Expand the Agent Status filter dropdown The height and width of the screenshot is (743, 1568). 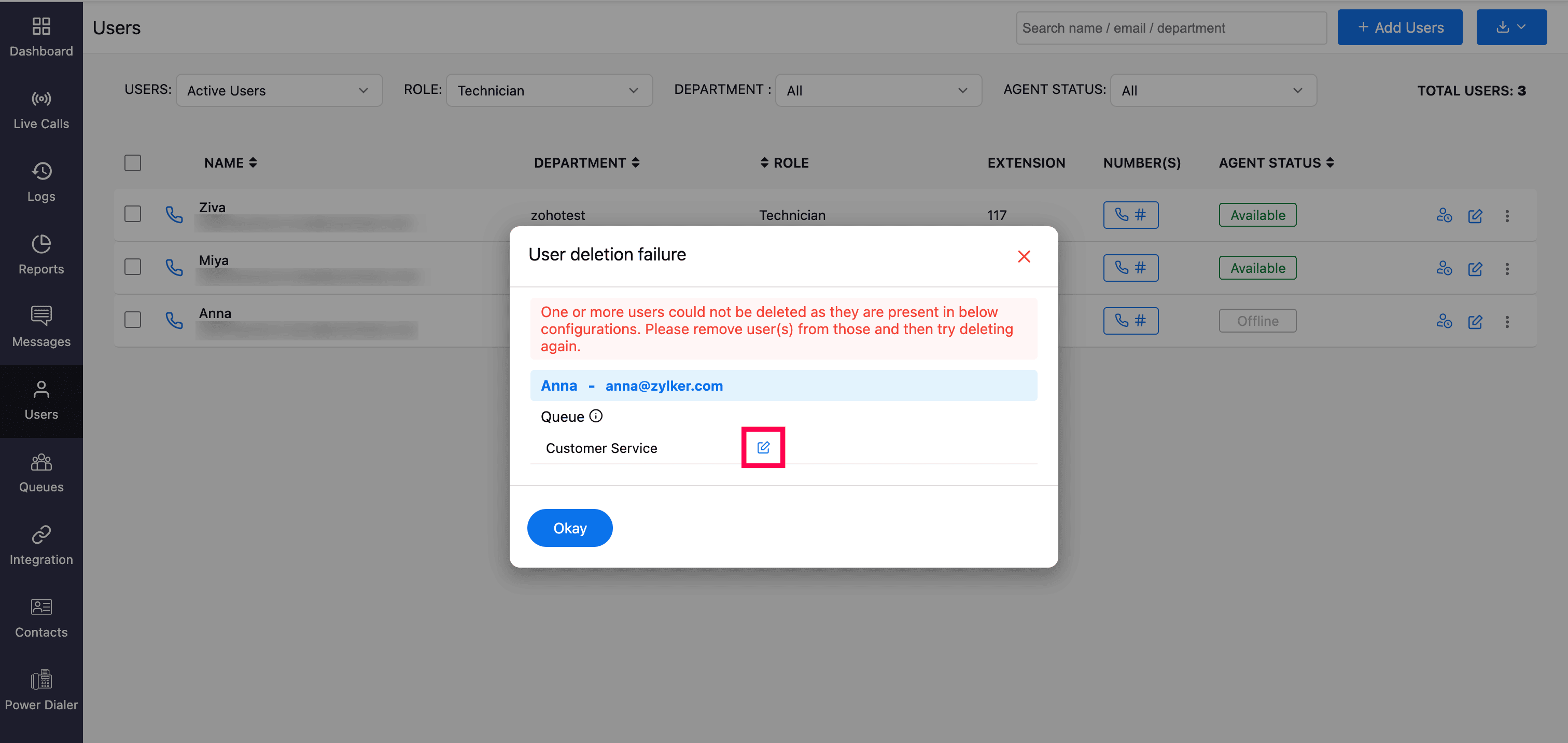1212,91
